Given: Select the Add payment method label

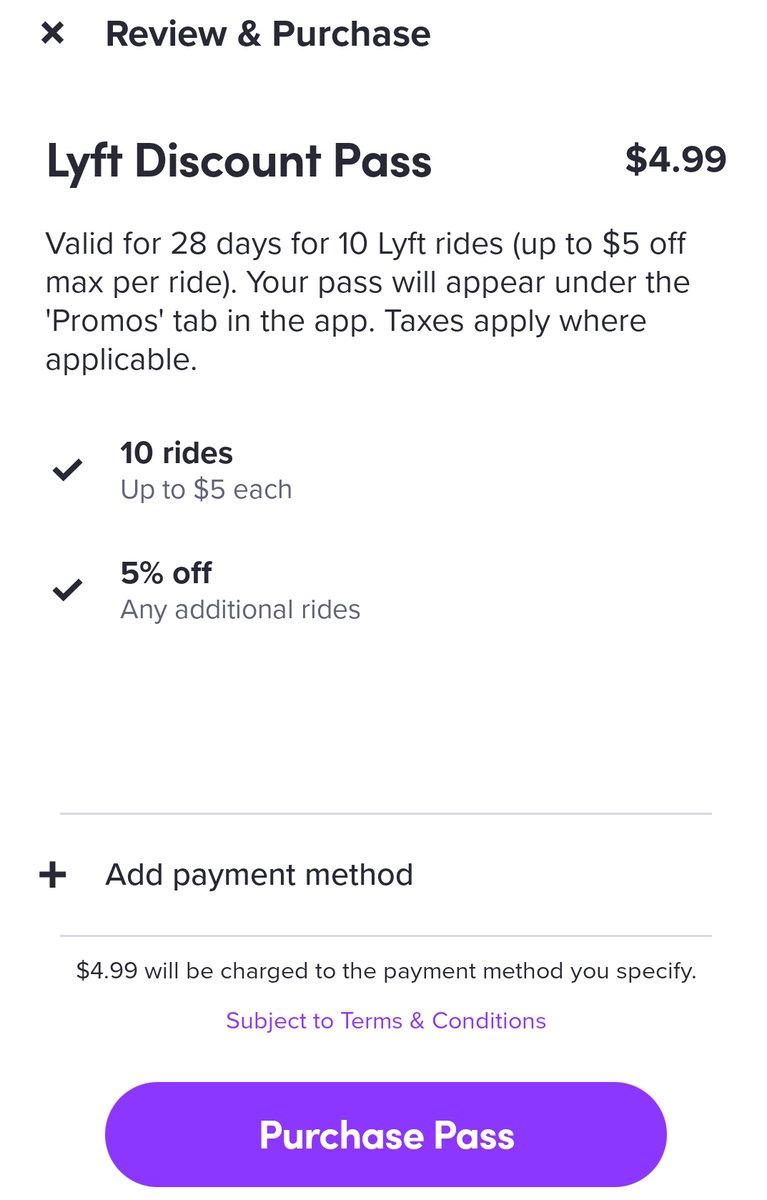Looking at the screenshot, I should coord(259,875).
